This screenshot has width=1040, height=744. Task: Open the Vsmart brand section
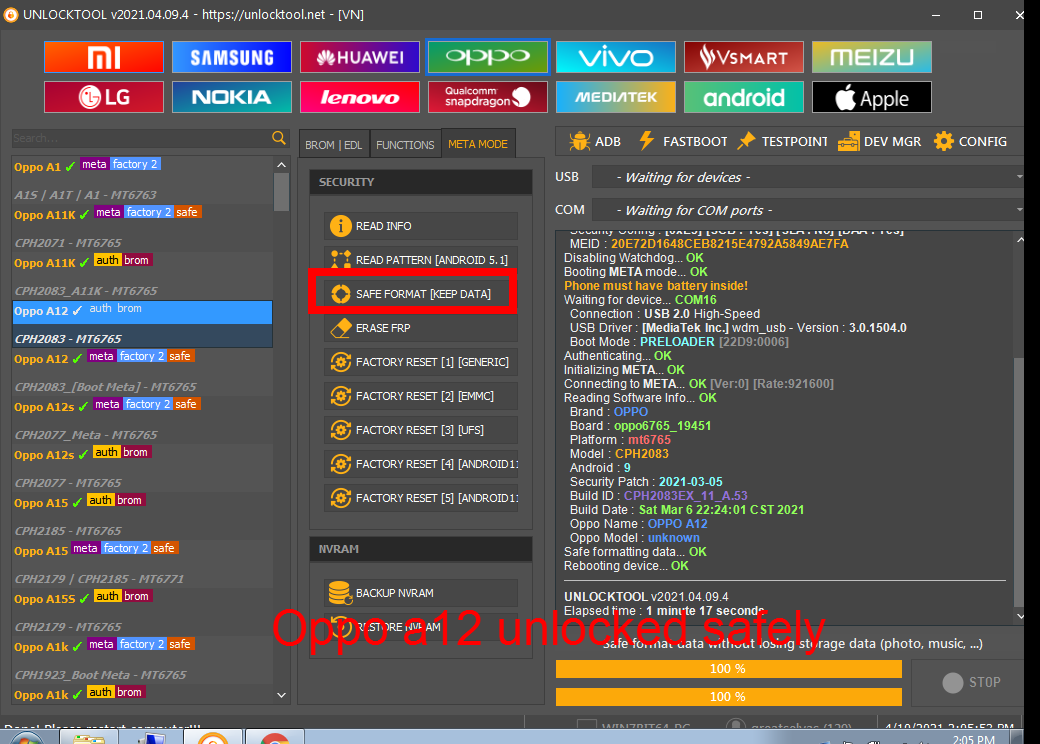coord(744,57)
